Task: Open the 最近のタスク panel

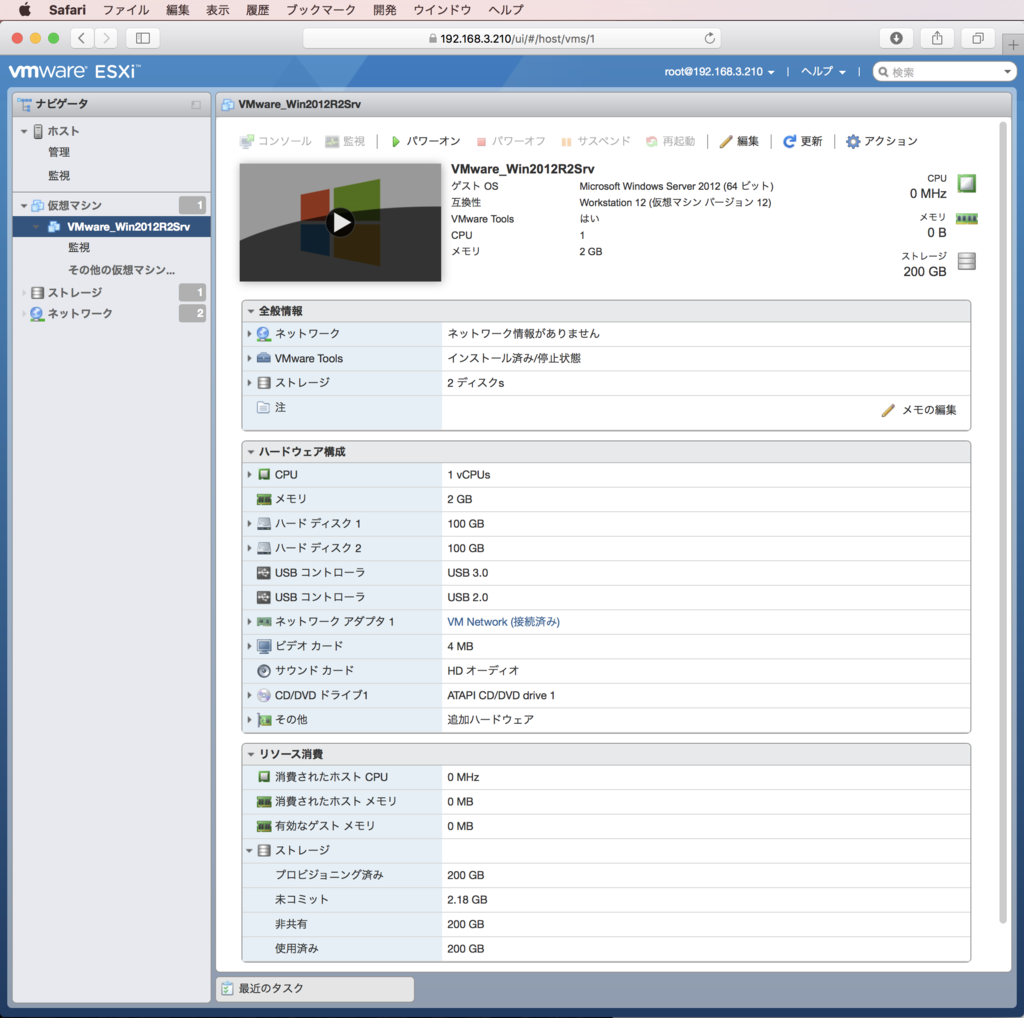Action: (315, 989)
